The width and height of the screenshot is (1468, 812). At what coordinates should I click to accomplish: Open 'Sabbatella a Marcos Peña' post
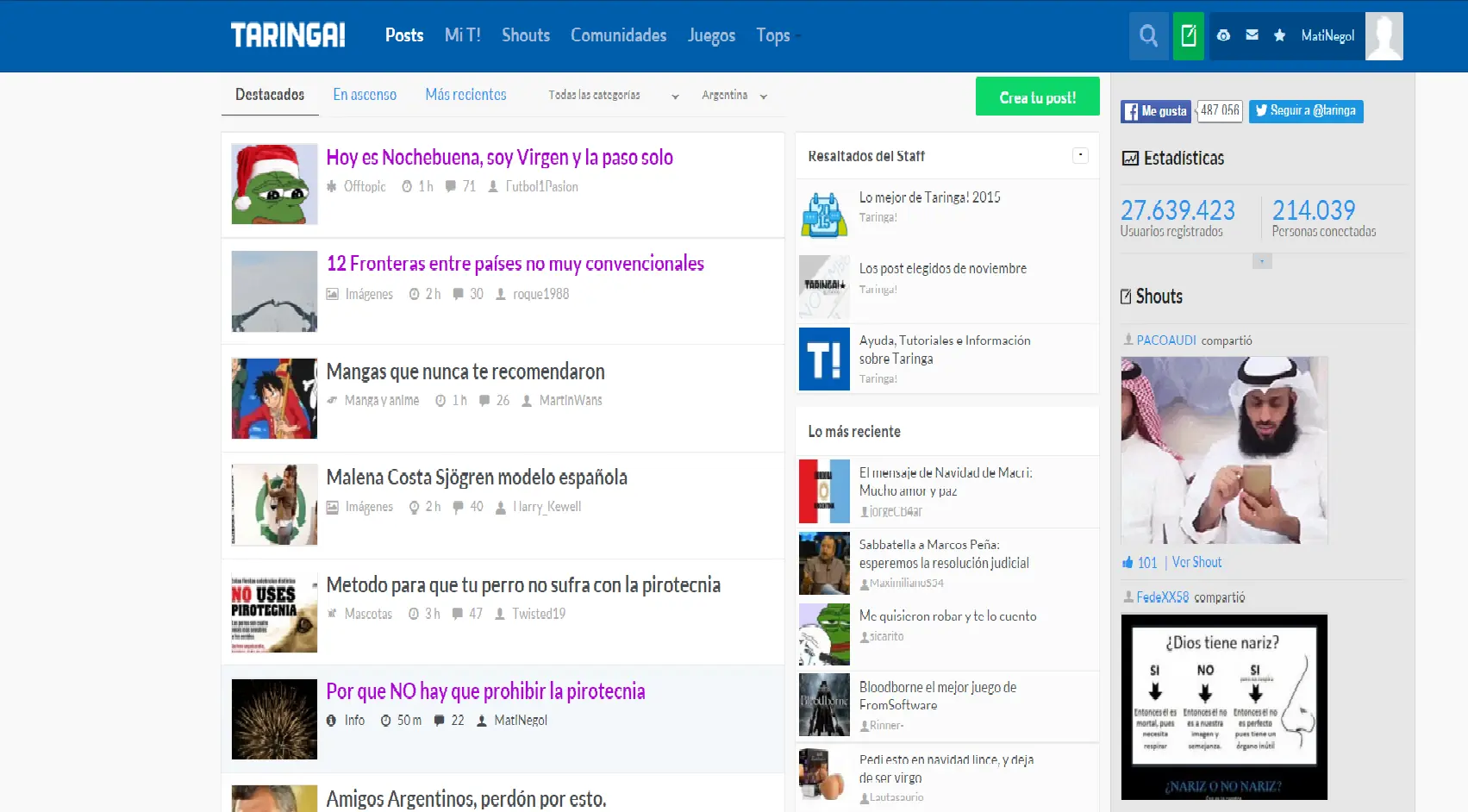click(x=944, y=553)
